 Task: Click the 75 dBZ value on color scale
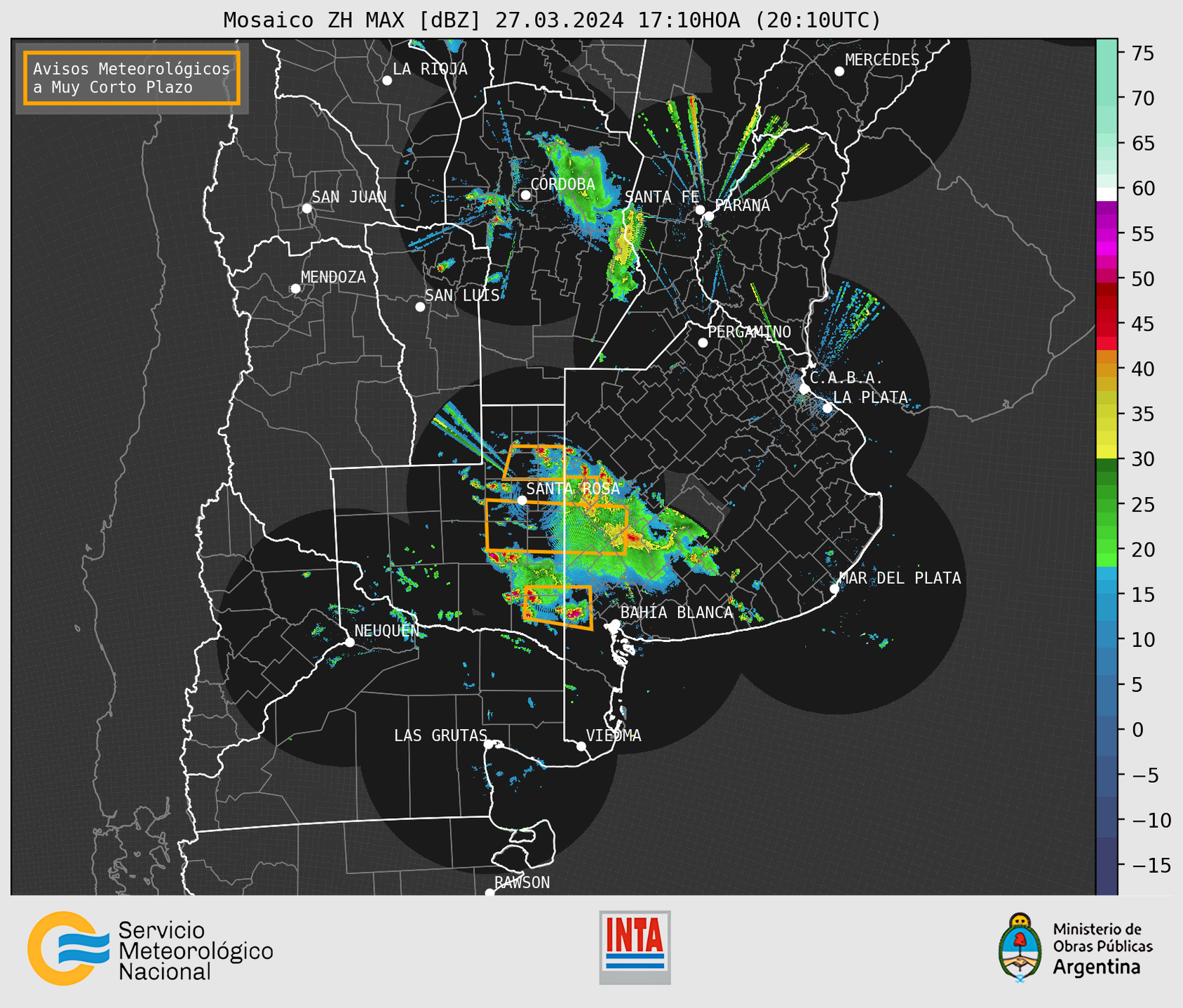[x=1143, y=53]
